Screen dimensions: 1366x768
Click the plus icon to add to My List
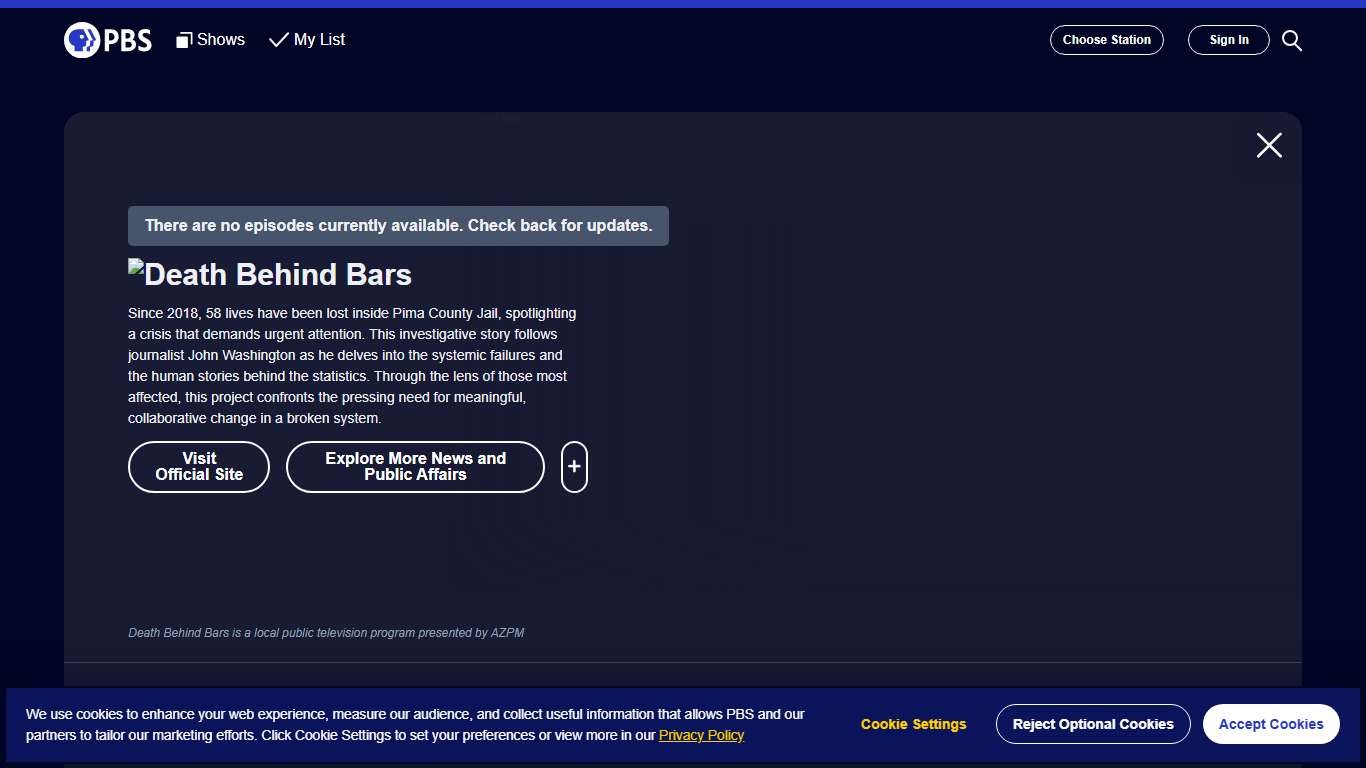(x=574, y=467)
